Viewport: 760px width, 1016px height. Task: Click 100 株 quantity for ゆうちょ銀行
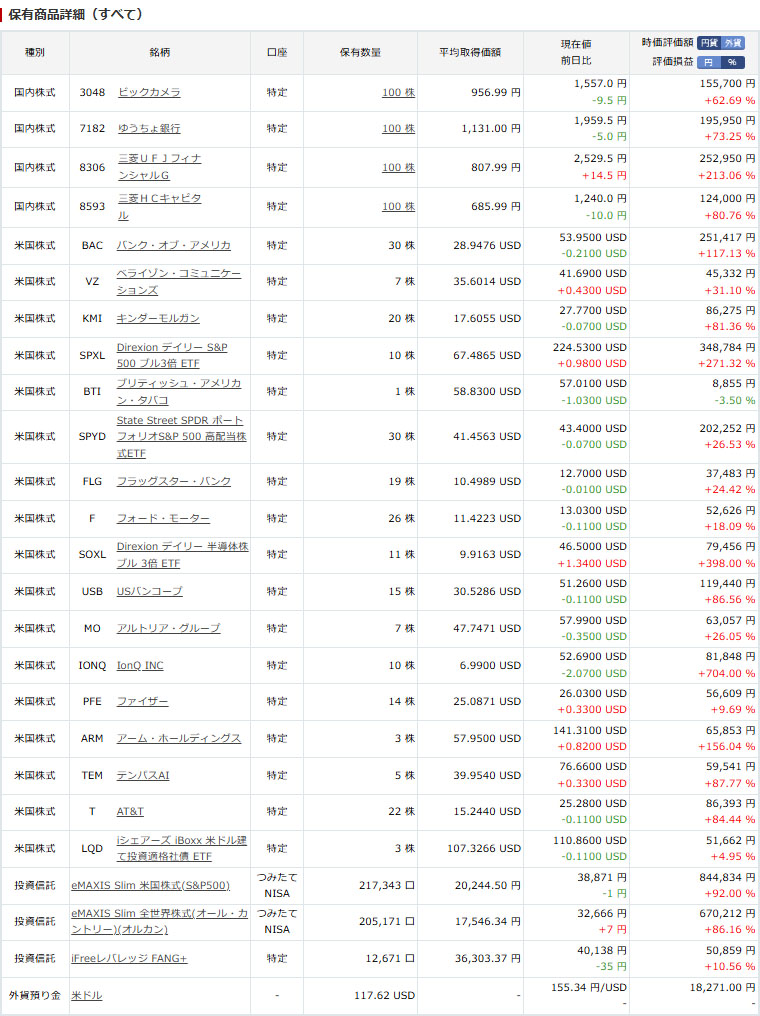pyautogui.click(x=398, y=129)
